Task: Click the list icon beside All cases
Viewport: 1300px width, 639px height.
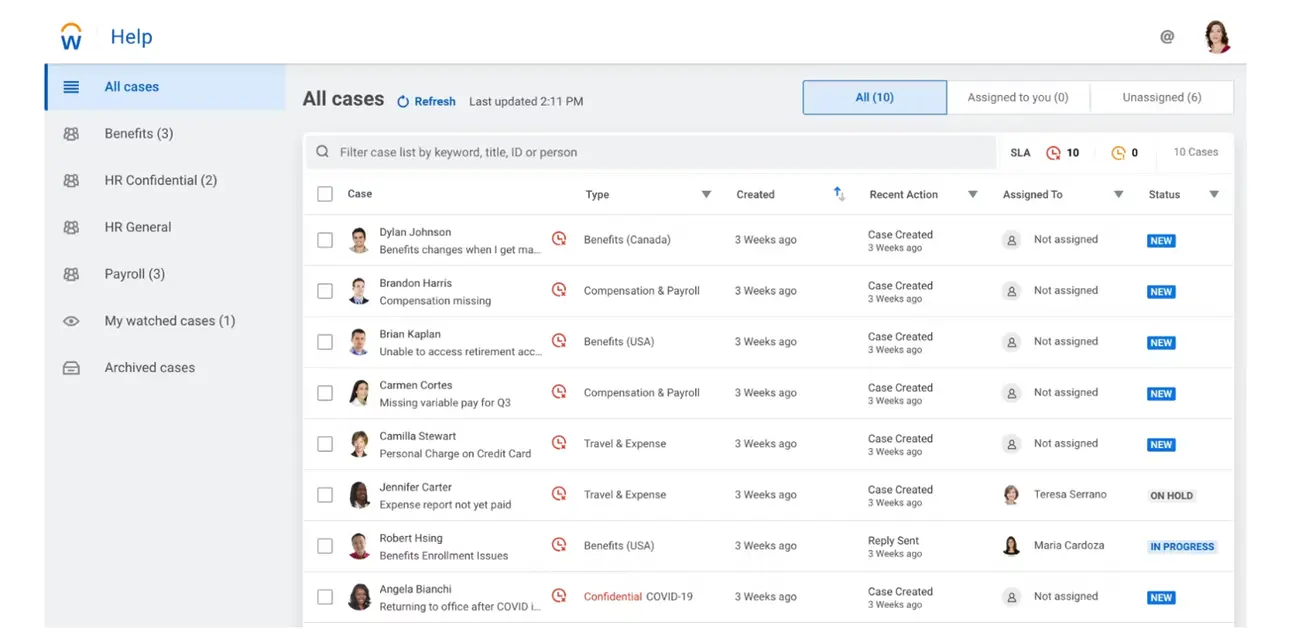Action: pos(70,86)
